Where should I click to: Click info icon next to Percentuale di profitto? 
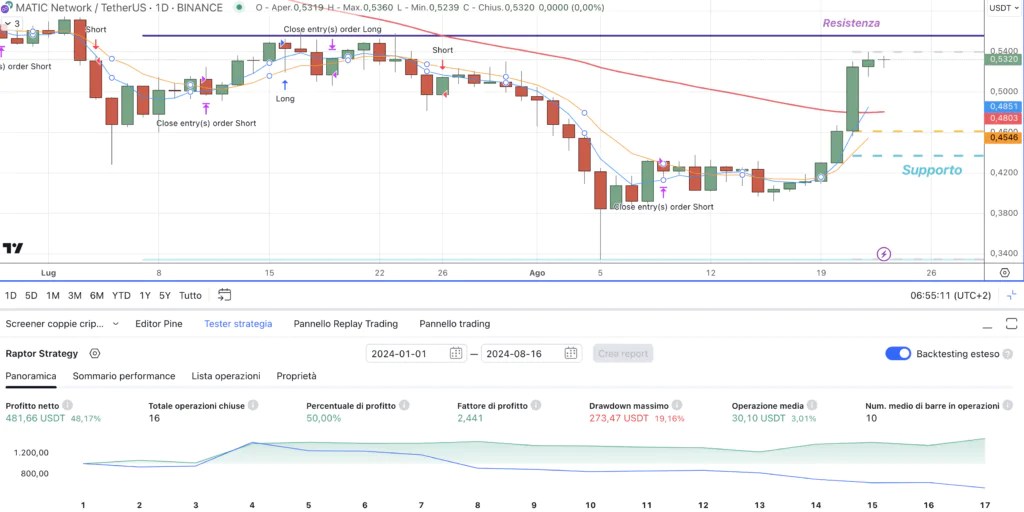pyautogui.click(x=404, y=406)
